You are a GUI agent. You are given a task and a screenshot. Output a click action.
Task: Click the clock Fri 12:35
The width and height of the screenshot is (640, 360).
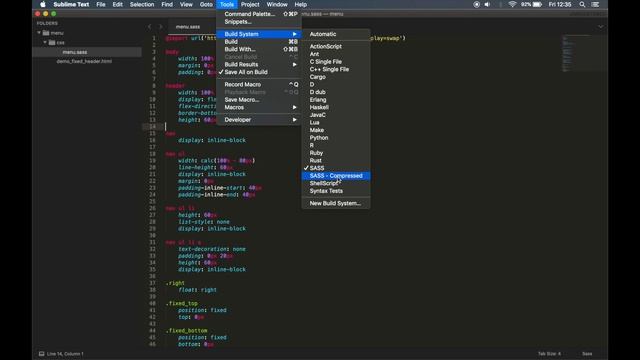coord(560,4)
